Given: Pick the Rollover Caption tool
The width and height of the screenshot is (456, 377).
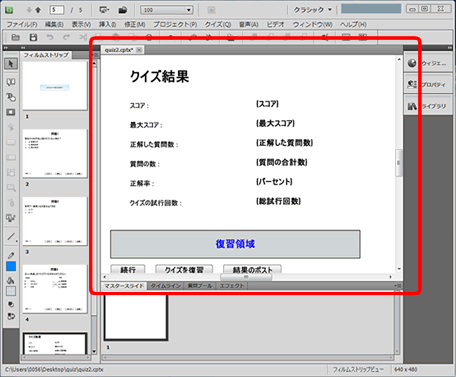Looking at the screenshot, I should pyautogui.click(x=11, y=97).
